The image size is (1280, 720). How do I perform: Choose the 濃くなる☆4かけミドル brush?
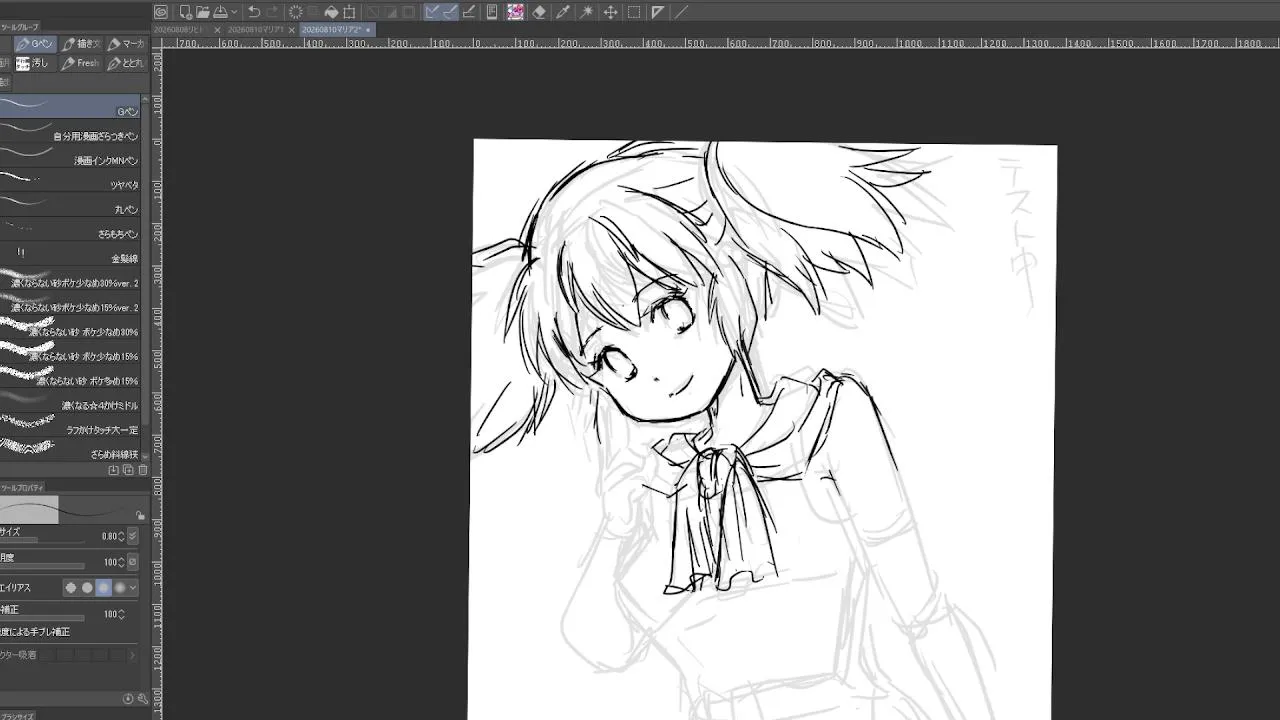point(70,400)
